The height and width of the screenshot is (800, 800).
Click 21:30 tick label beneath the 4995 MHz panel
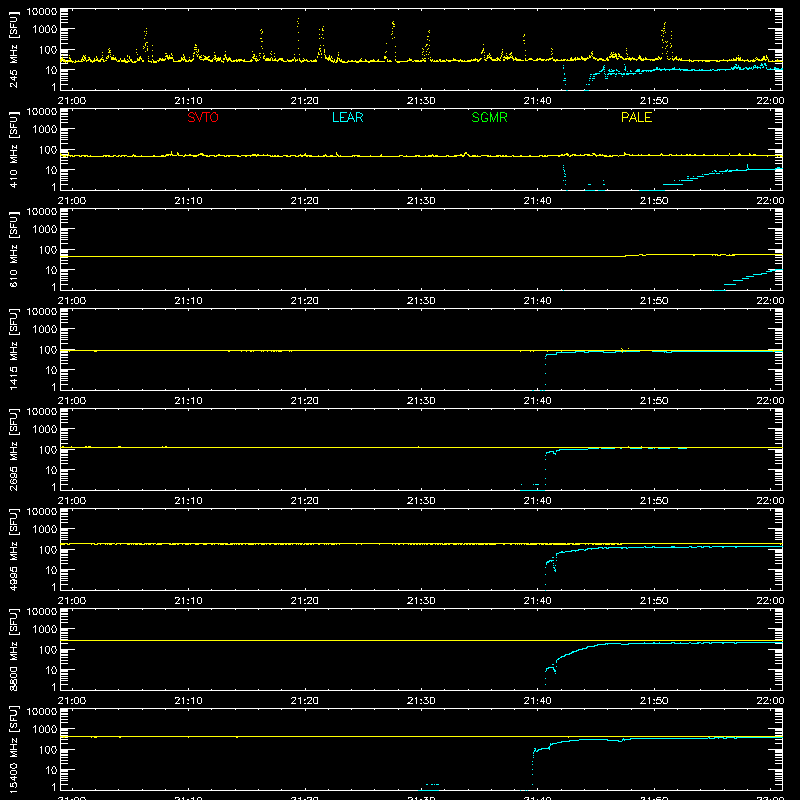click(x=421, y=601)
